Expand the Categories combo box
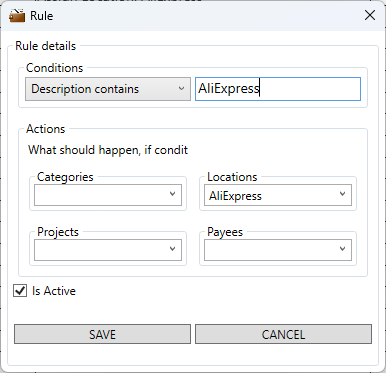Viewport: 386px width, 373px height. pyautogui.click(x=108, y=195)
